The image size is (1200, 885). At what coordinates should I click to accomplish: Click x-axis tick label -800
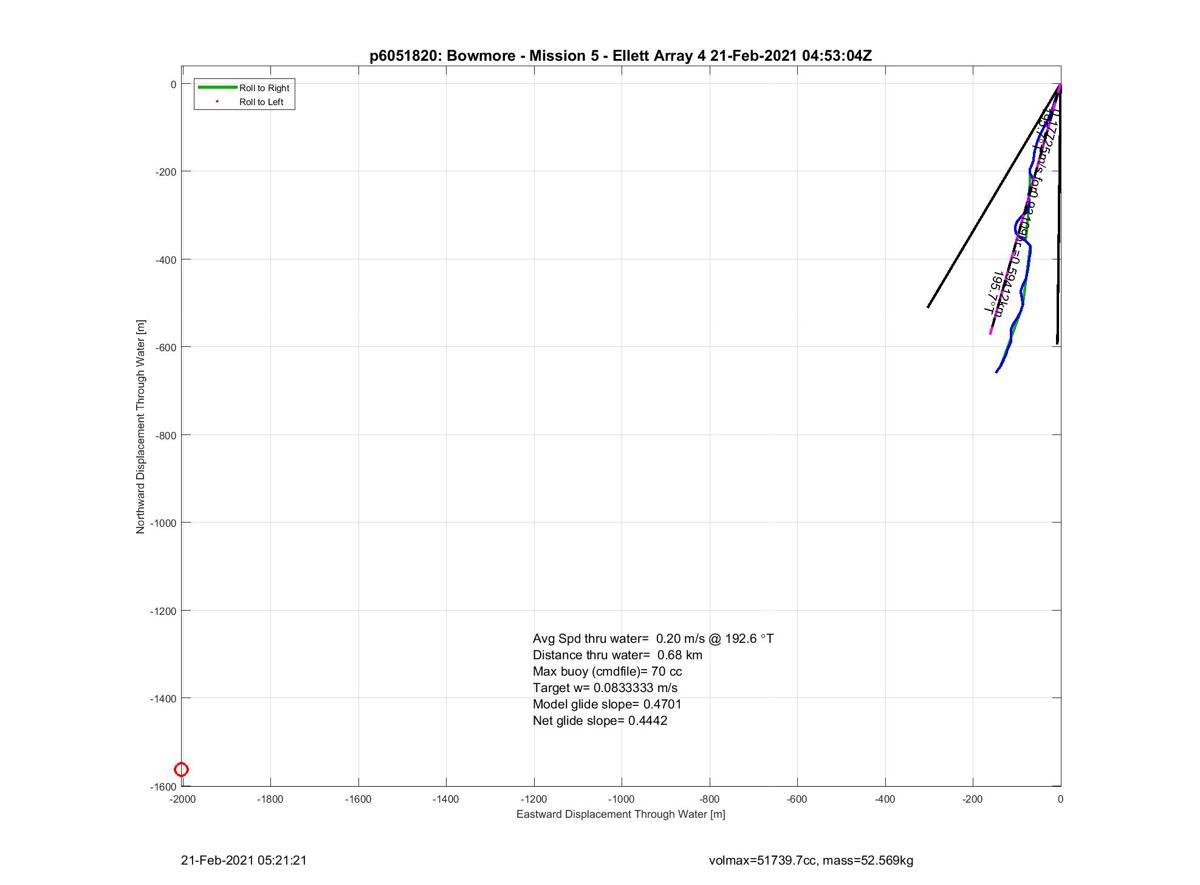point(709,799)
